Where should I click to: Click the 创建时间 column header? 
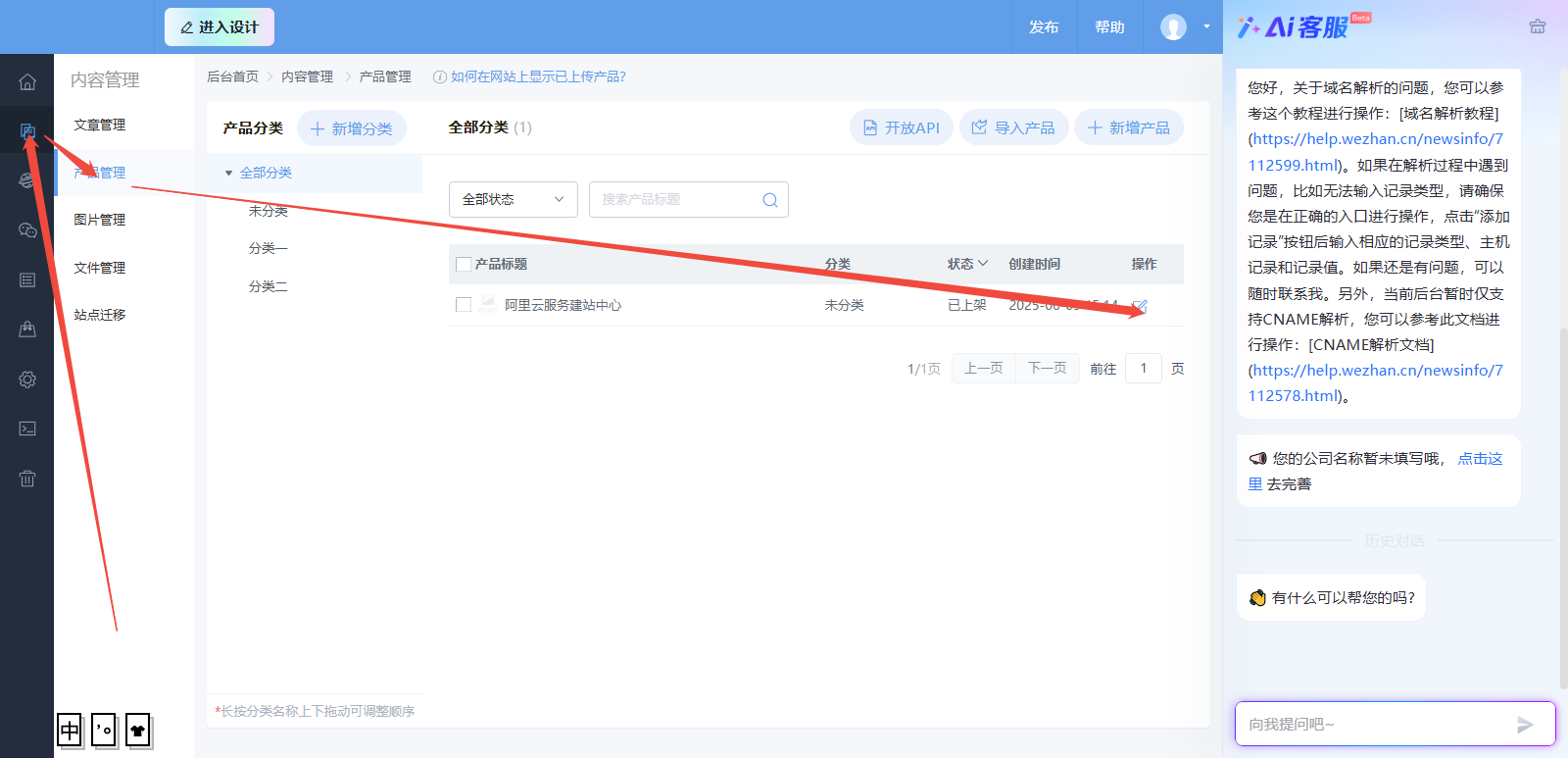[x=1035, y=264]
